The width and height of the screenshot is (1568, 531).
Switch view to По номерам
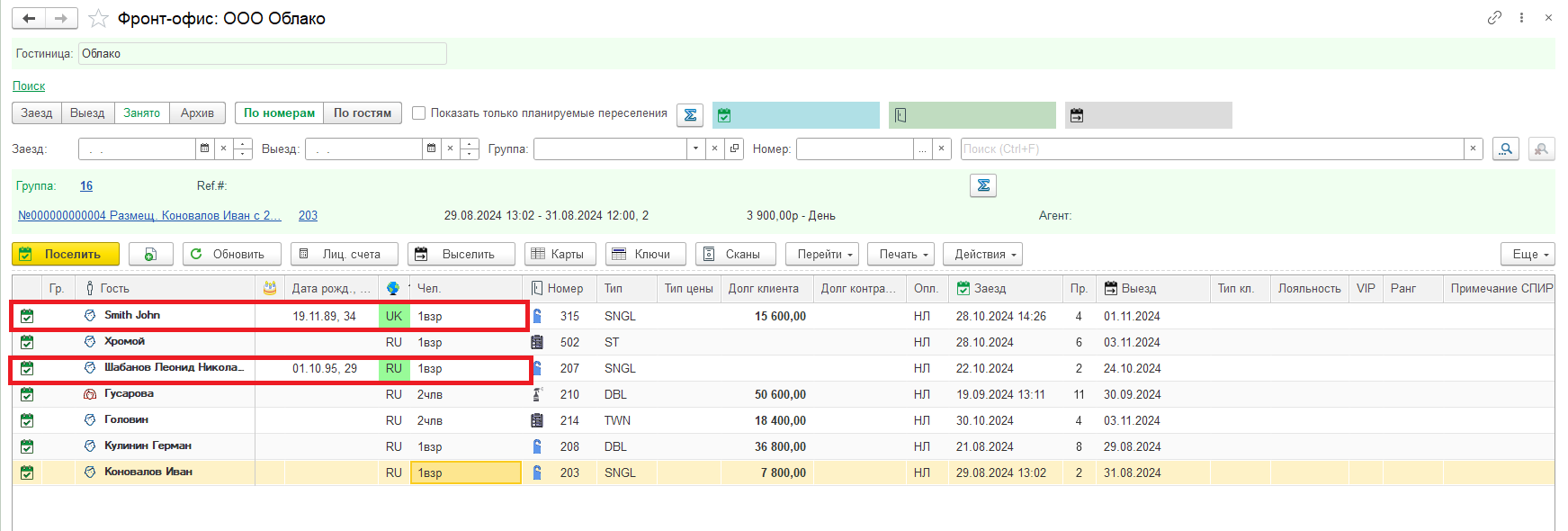click(x=279, y=113)
